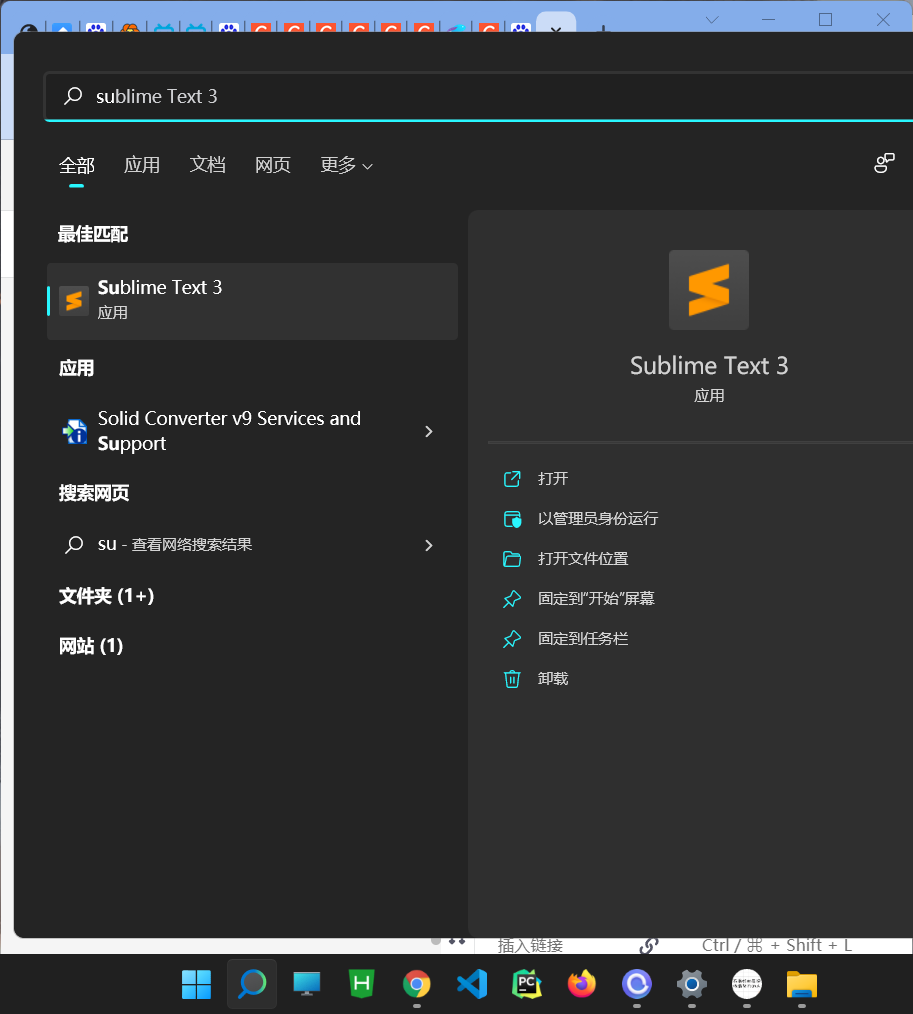Screen dimensions: 913x1014
Task: Click the shield icon beside 以管理员身份运行
Action: 512,519
